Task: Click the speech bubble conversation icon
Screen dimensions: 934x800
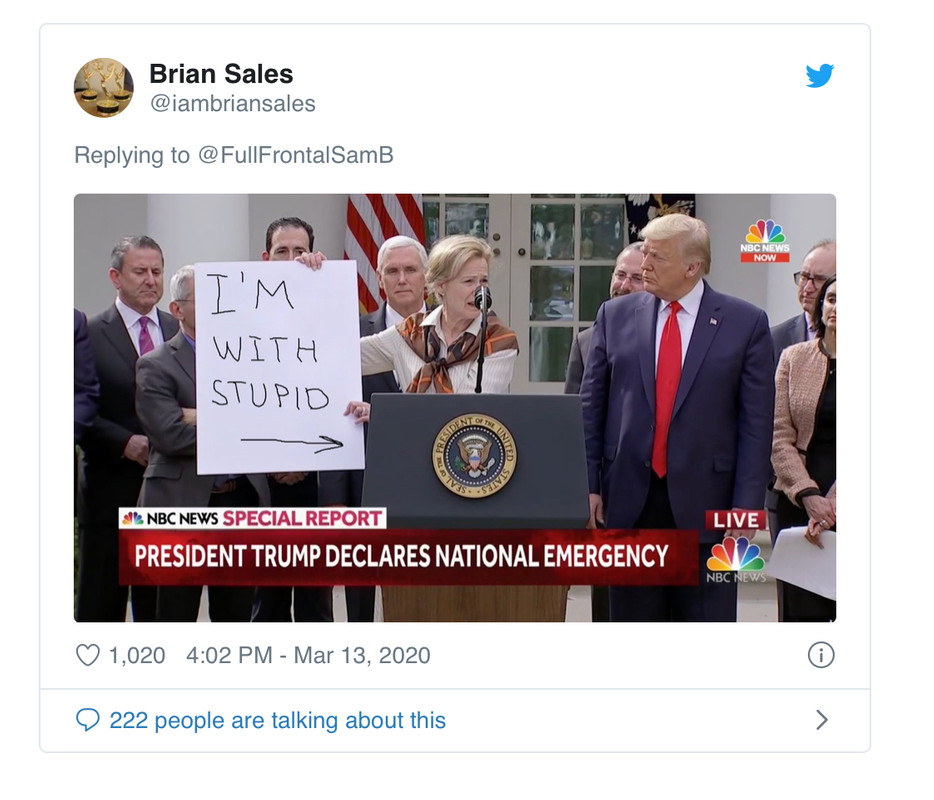Action: 89,720
